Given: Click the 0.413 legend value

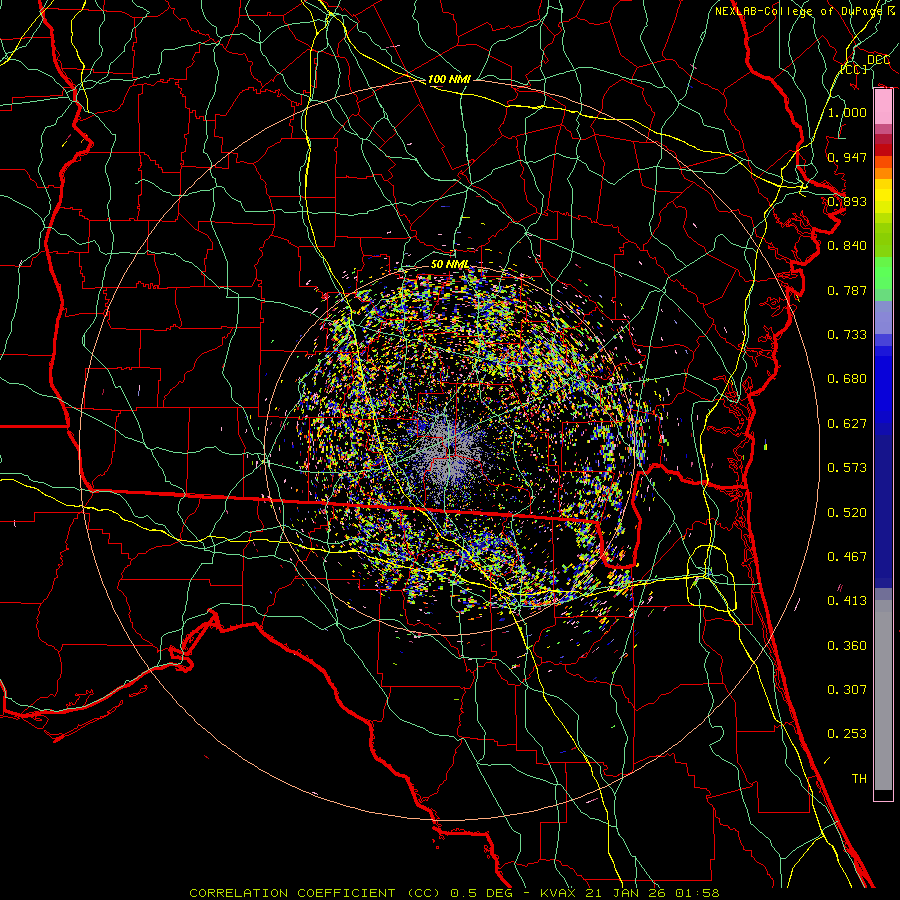Looking at the screenshot, I should pos(847,601).
